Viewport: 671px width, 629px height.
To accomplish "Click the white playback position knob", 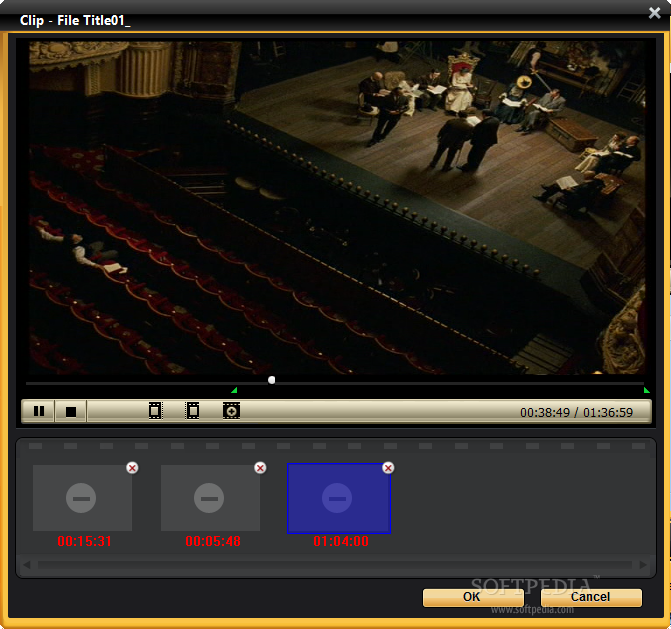I will click(x=271, y=380).
